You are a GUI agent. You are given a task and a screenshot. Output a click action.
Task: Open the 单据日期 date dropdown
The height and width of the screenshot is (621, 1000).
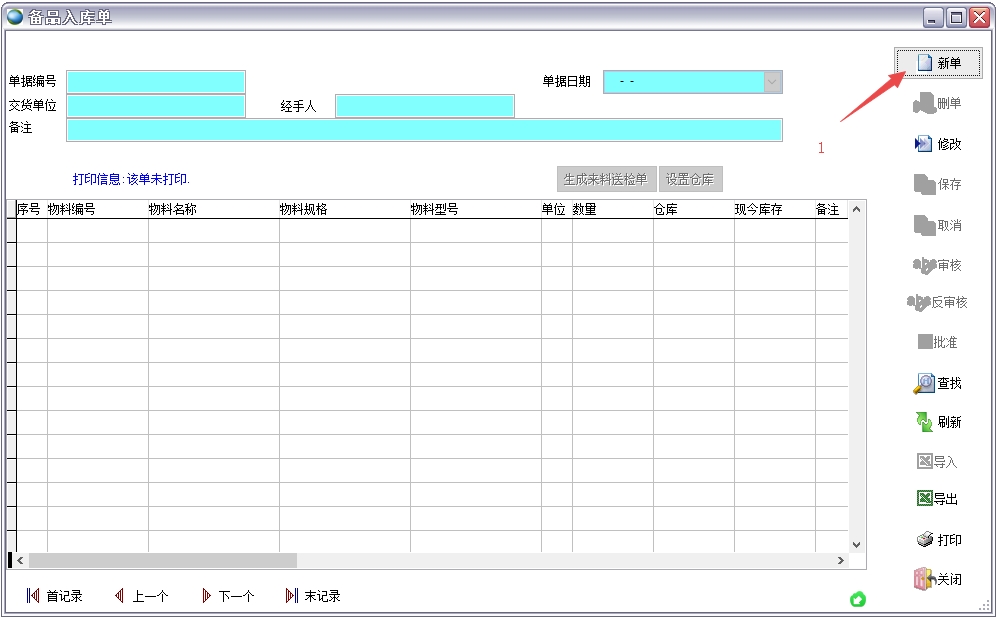(x=771, y=81)
